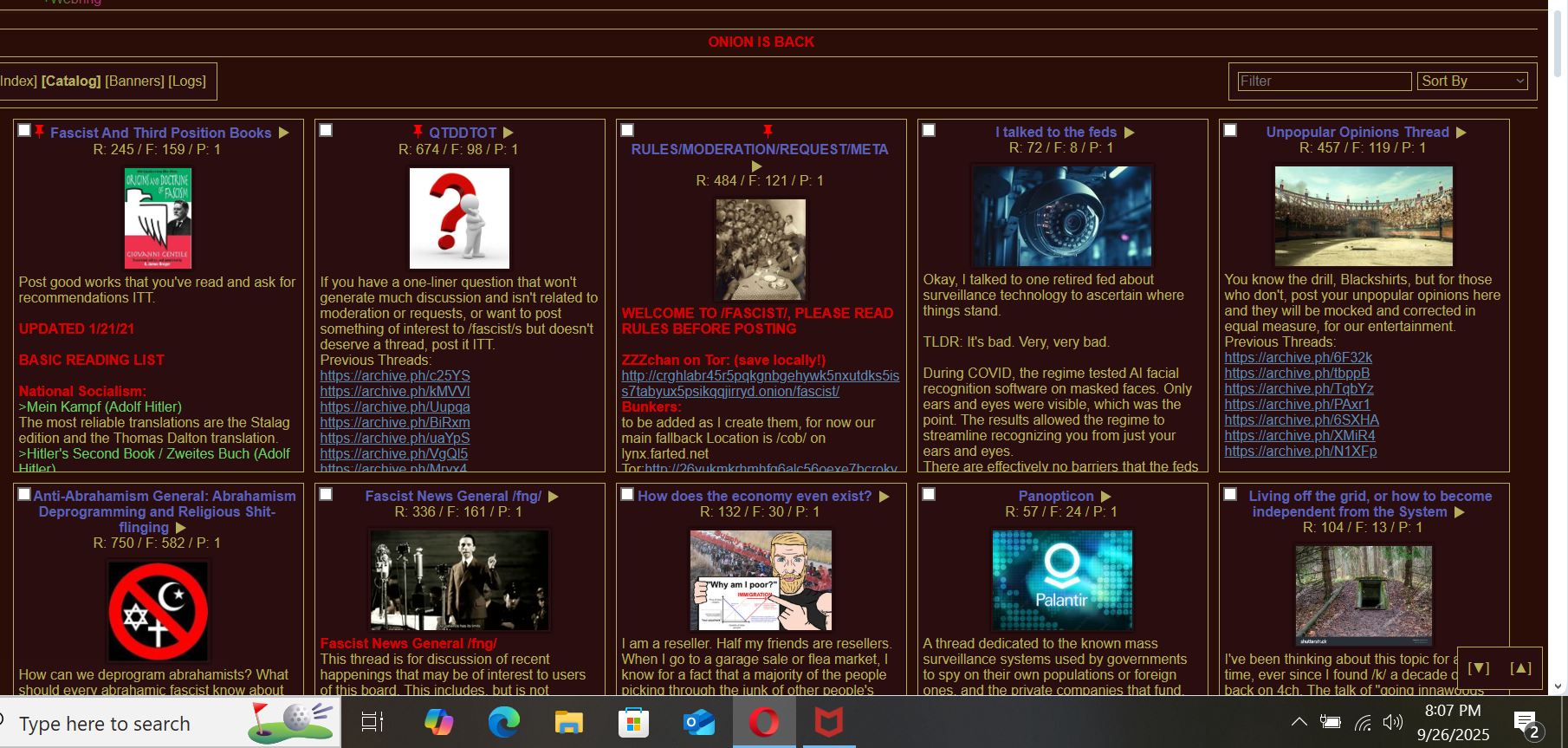Open the archive.ph/c25YS link
The height and width of the screenshot is (748, 1568).
tap(395, 376)
